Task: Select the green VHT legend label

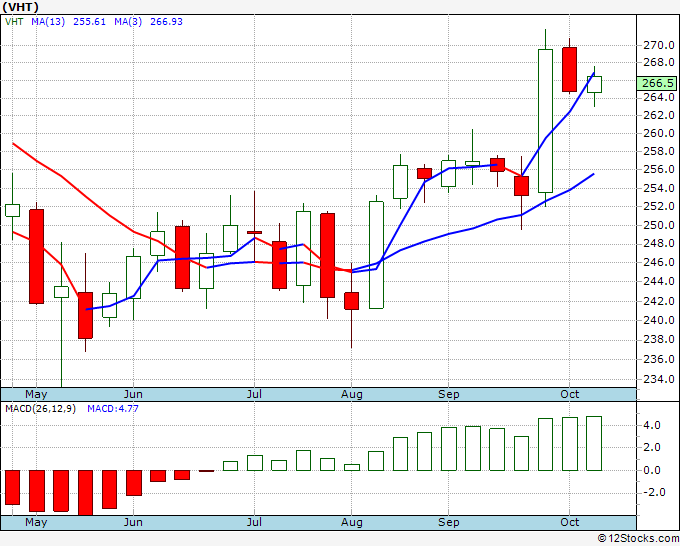Action: [14, 22]
